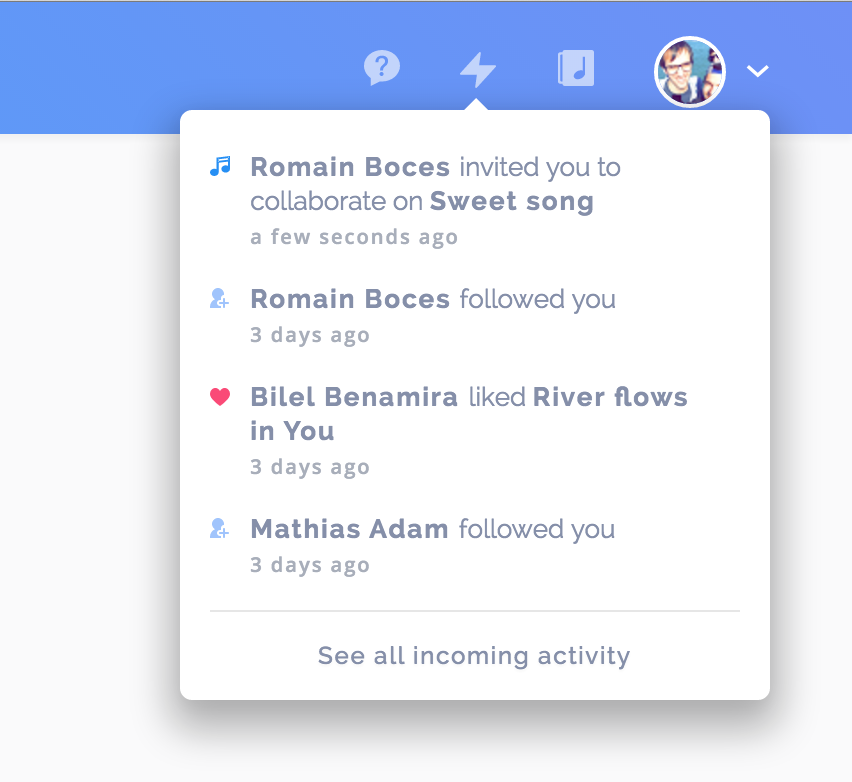The image size is (852, 782).
Task: Click the 'invited you to collaborate on' text
Action: pyautogui.click(x=435, y=184)
